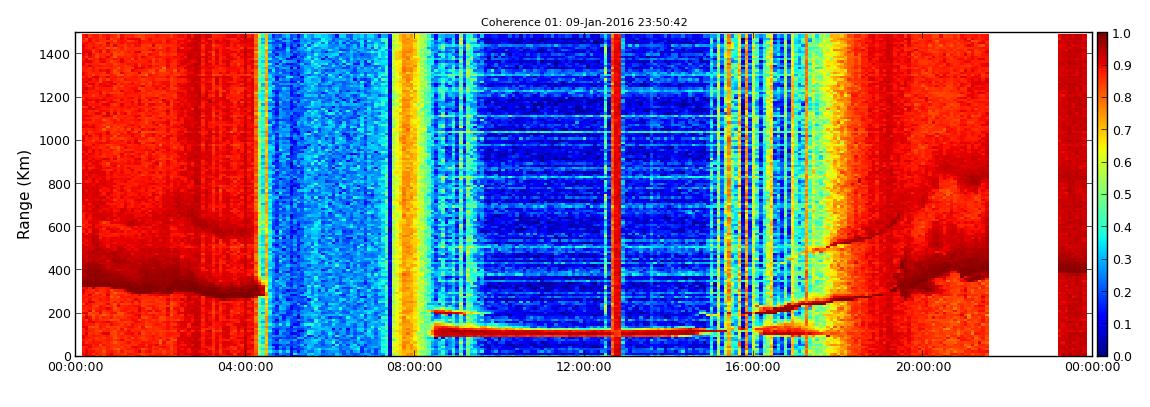
Task: Click the 12:00:00 x-axis tick label
Action: tap(582, 367)
